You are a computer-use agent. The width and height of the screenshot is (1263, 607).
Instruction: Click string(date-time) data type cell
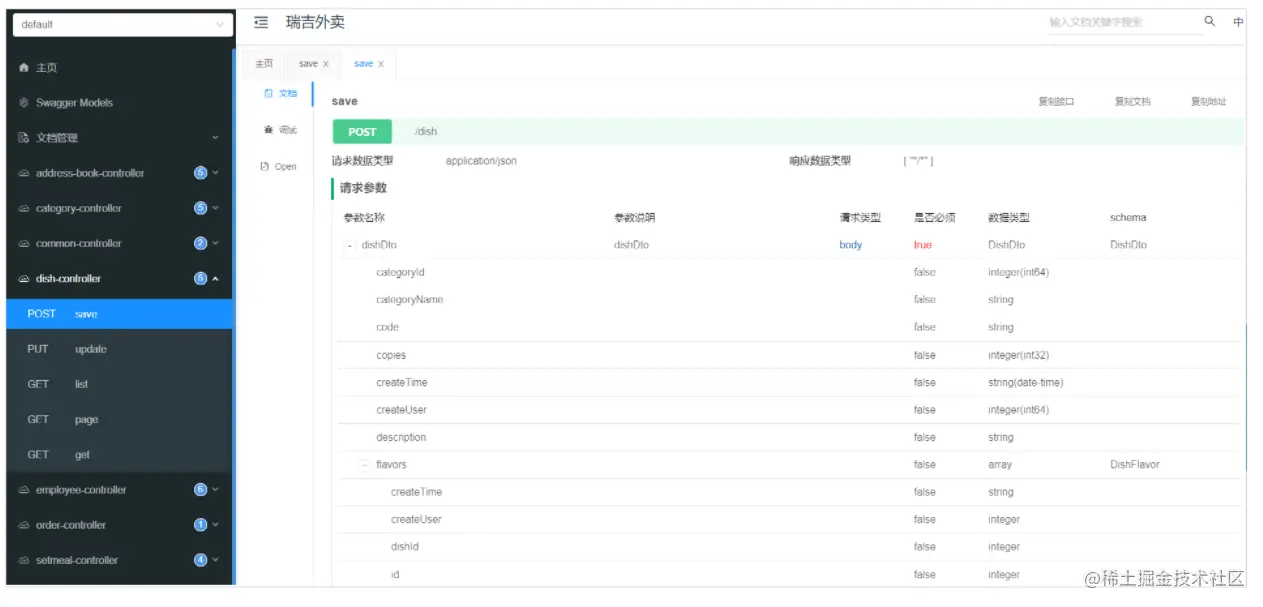pyautogui.click(x=1025, y=383)
